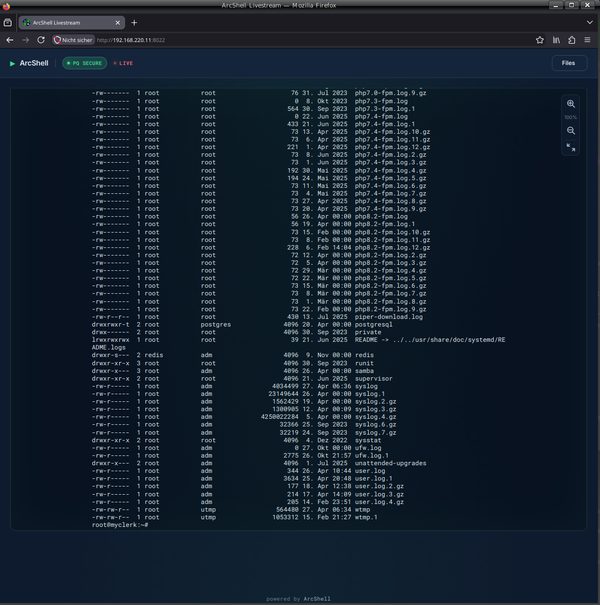Viewport: 600px width, 605px height.
Task: Click the zoom out magnifier icon
Action: pyautogui.click(x=571, y=131)
